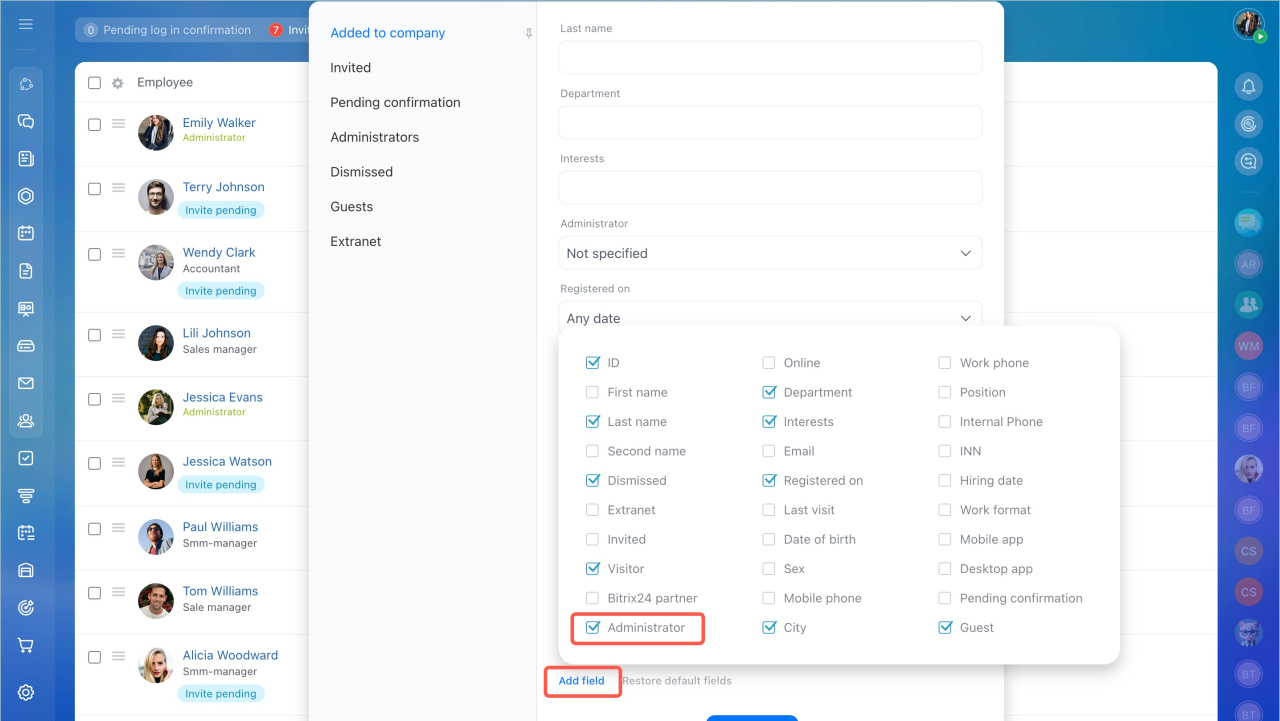Open the mail envelope icon in left sidebar
The width and height of the screenshot is (1280, 721).
pyautogui.click(x=26, y=383)
